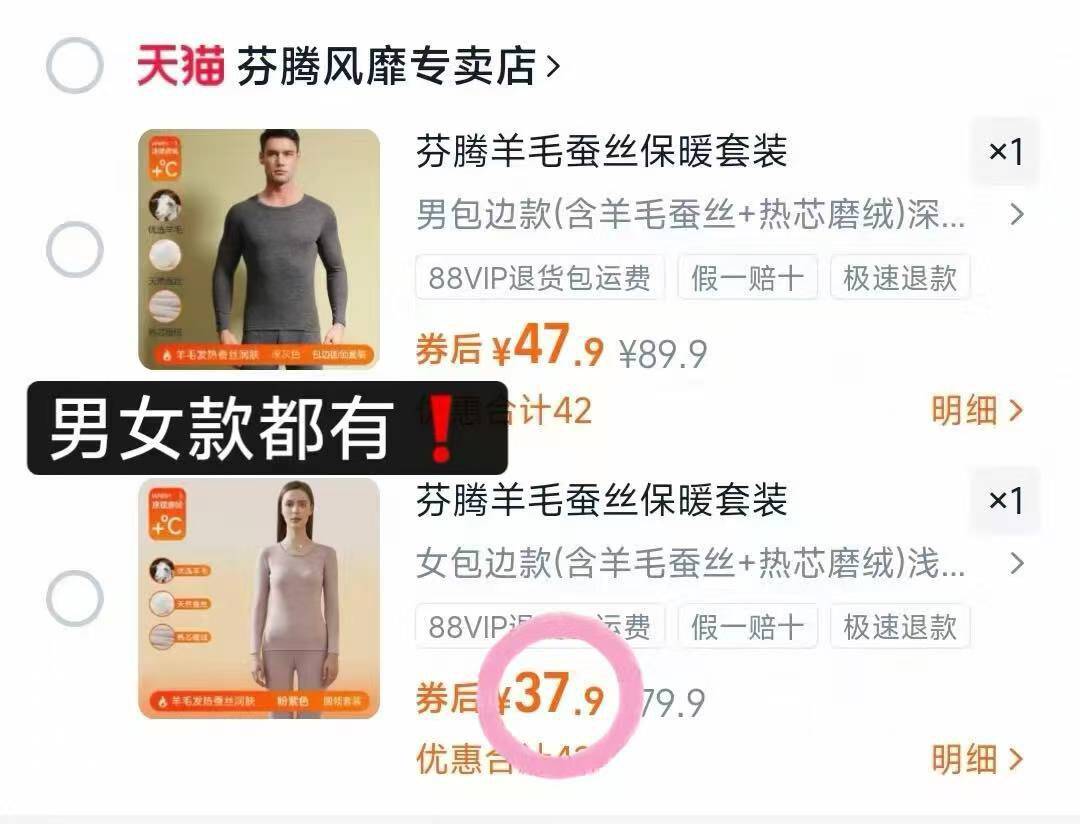Select the women's thermal set item checkbox
The height and width of the screenshot is (824, 1080).
(75, 598)
